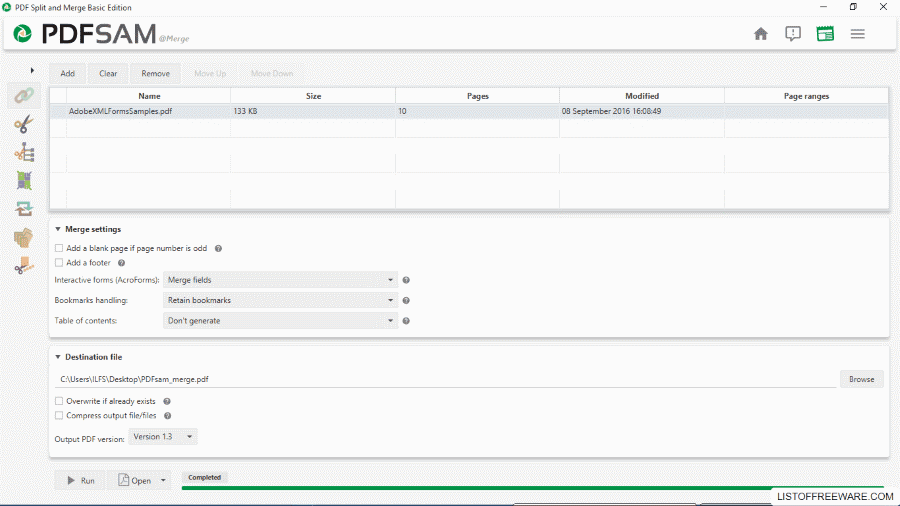The height and width of the screenshot is (506, 900).
Task: Open the Extract tool in sidebar
Action: [24, 238]
